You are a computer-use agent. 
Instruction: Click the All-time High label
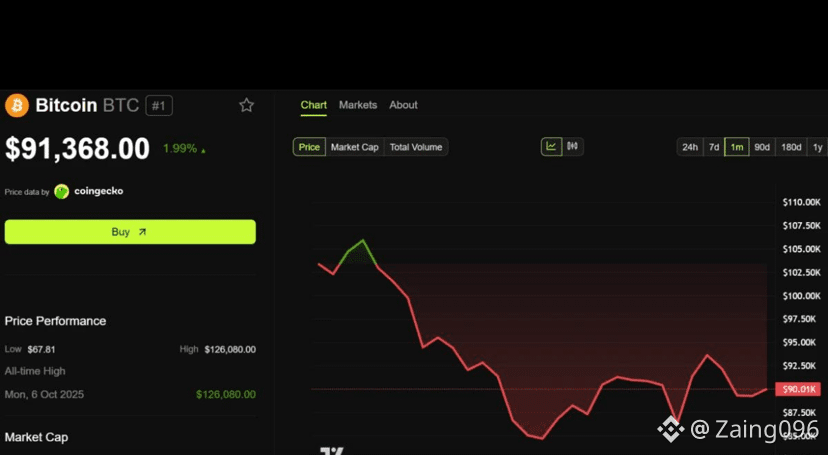(35, 371)
